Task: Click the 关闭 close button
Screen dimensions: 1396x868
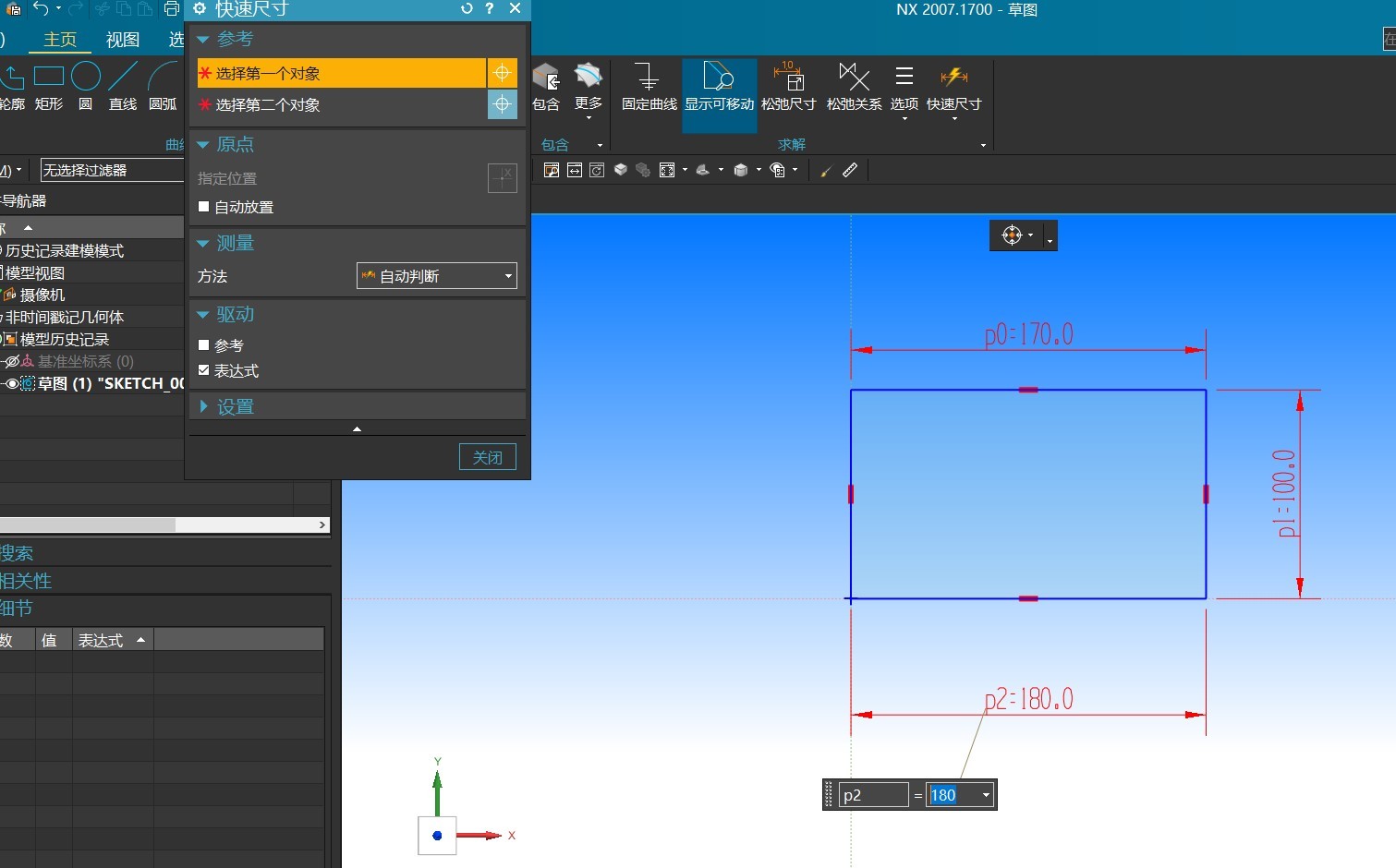Action: (488, 457)
